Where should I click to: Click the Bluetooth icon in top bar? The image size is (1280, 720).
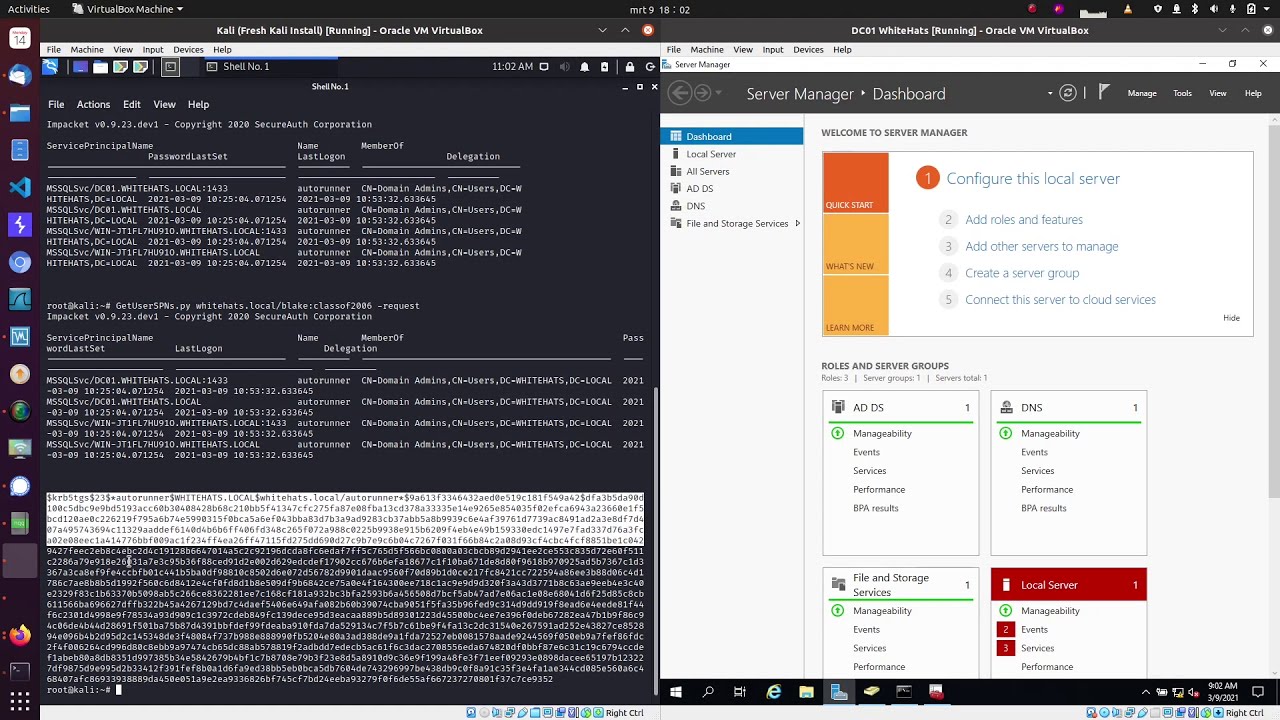1194,9
